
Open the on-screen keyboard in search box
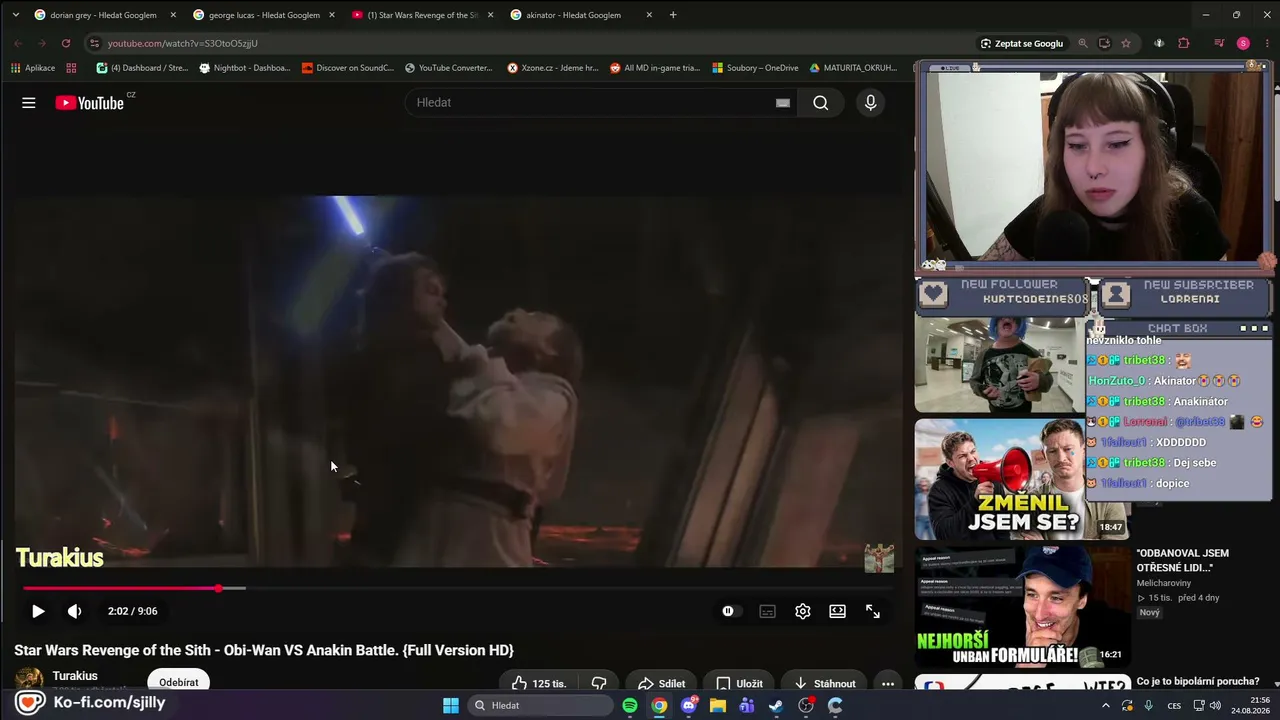(783, 103)
